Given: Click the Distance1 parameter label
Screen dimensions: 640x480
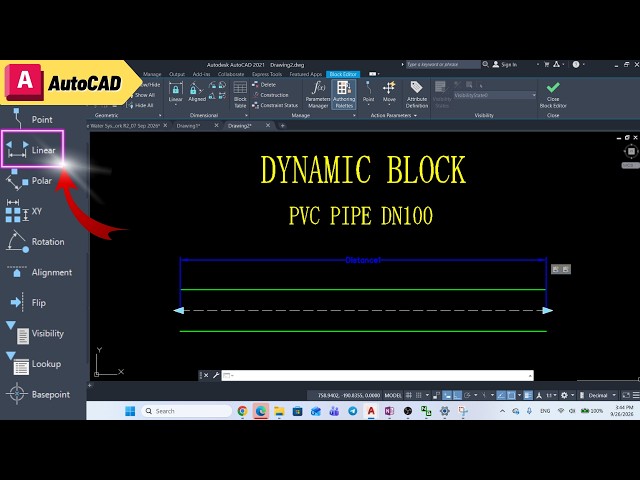Looking at the screenshot, I should pos(362,260).
